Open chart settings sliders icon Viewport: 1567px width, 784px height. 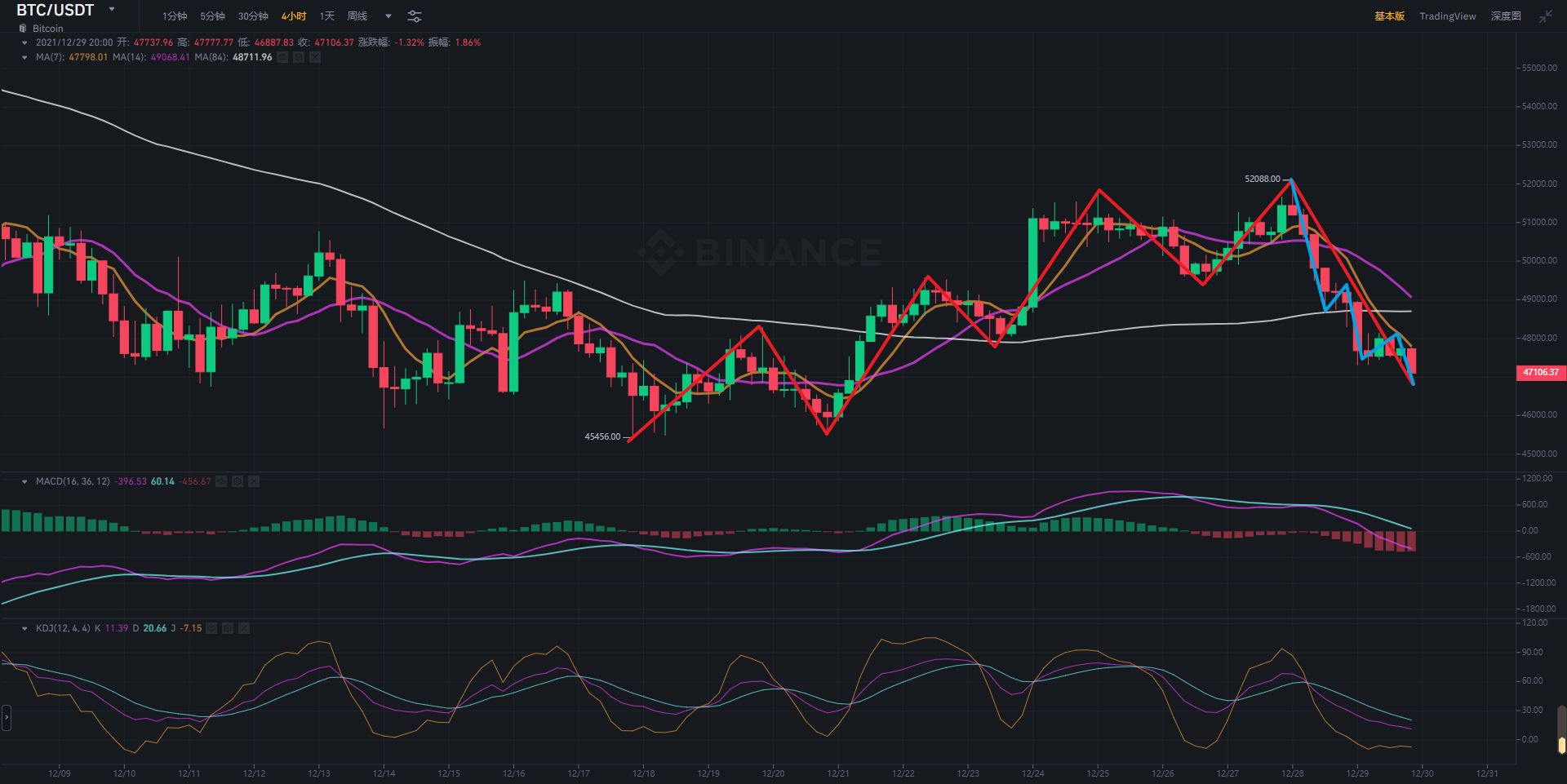pos(415,16)
